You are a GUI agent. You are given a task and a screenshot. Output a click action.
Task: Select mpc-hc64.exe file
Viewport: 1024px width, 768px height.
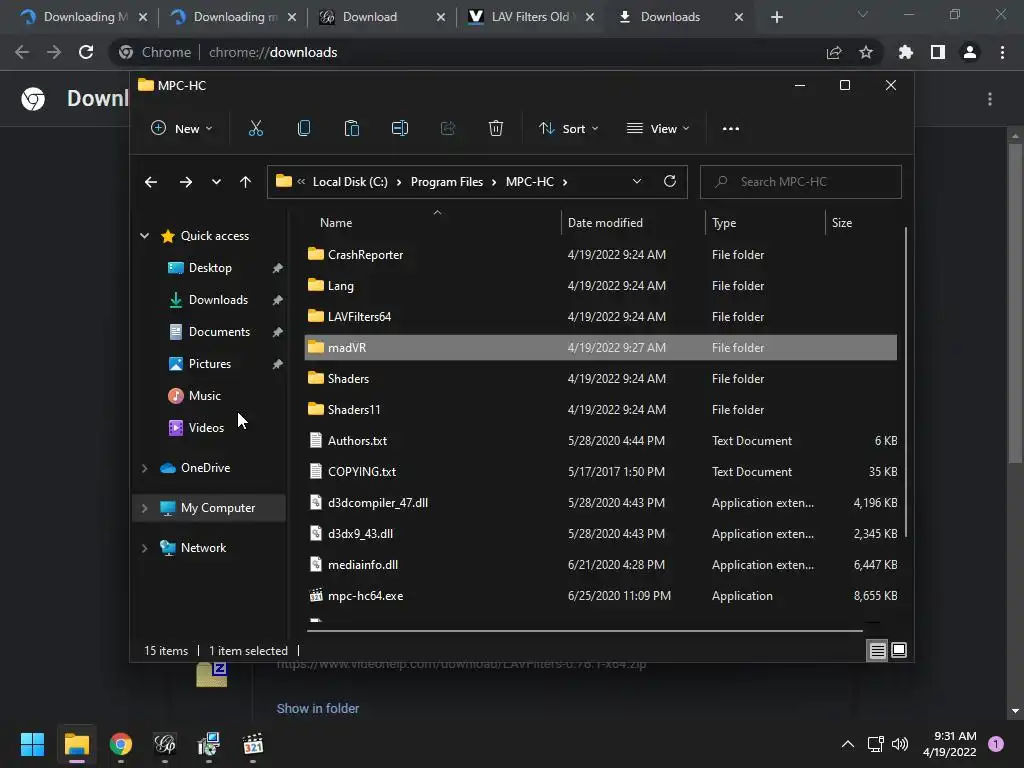pyautogui.click(x=601, y=596)
